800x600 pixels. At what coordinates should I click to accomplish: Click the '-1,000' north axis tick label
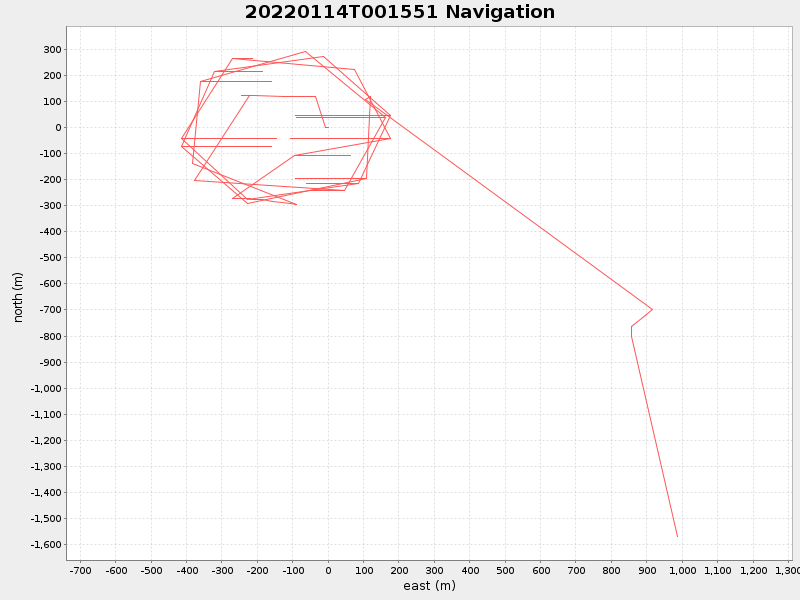coord(46,388)
